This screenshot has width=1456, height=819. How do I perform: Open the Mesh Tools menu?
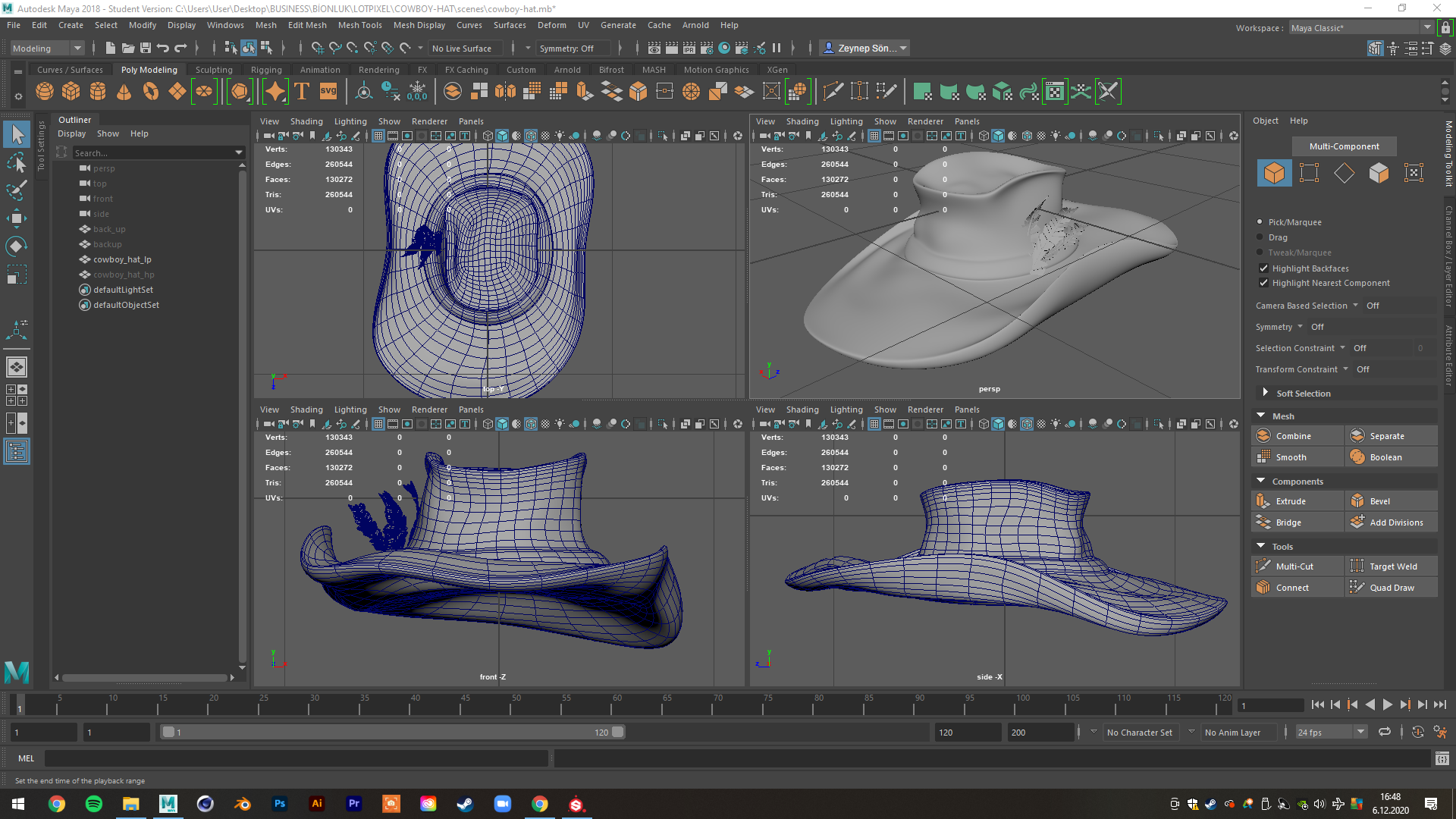pyautogui.click(x=359, y=25)
